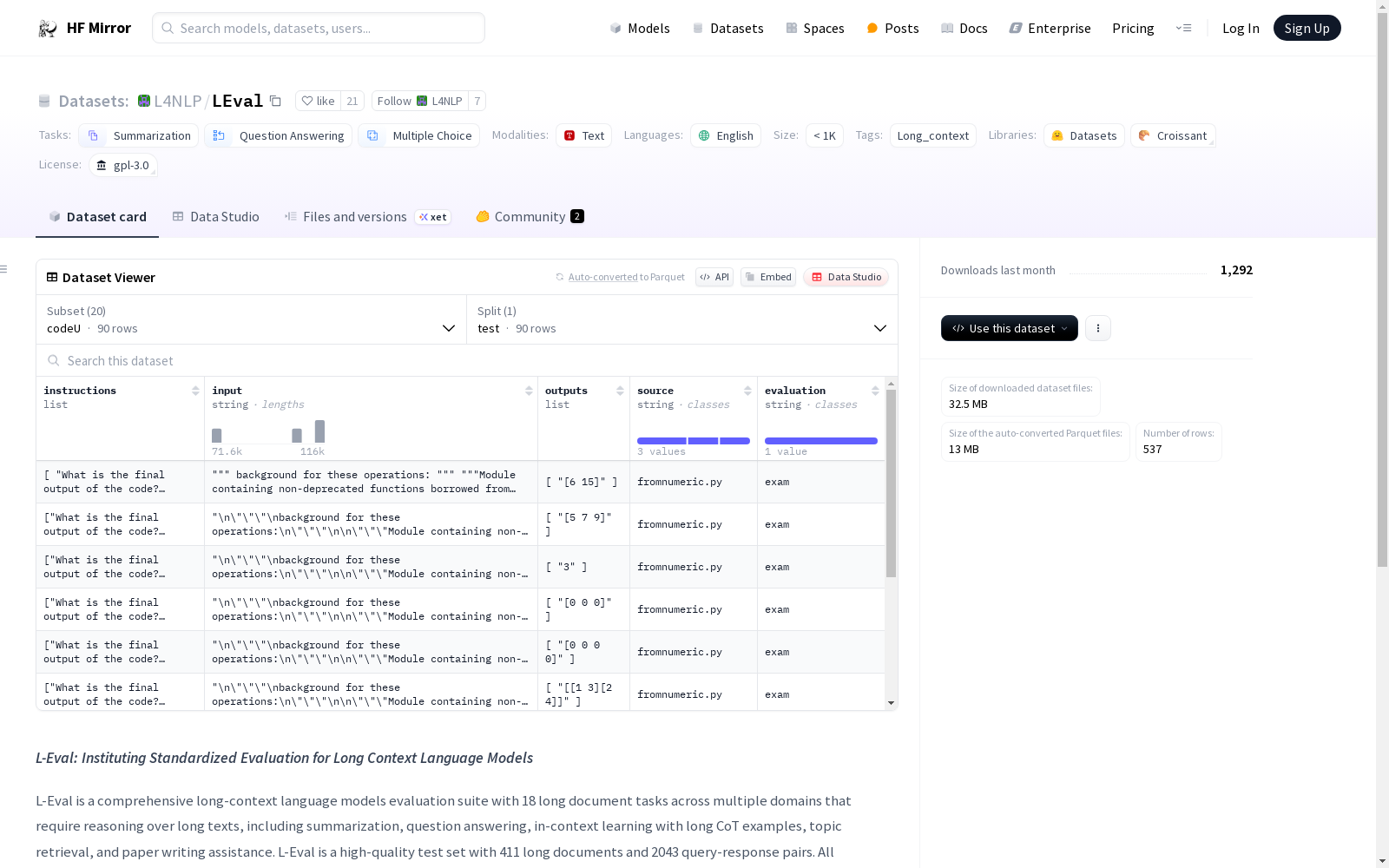Screen dimensions: 1389x868
Task: Click the follower count 7
Action: 477,101
